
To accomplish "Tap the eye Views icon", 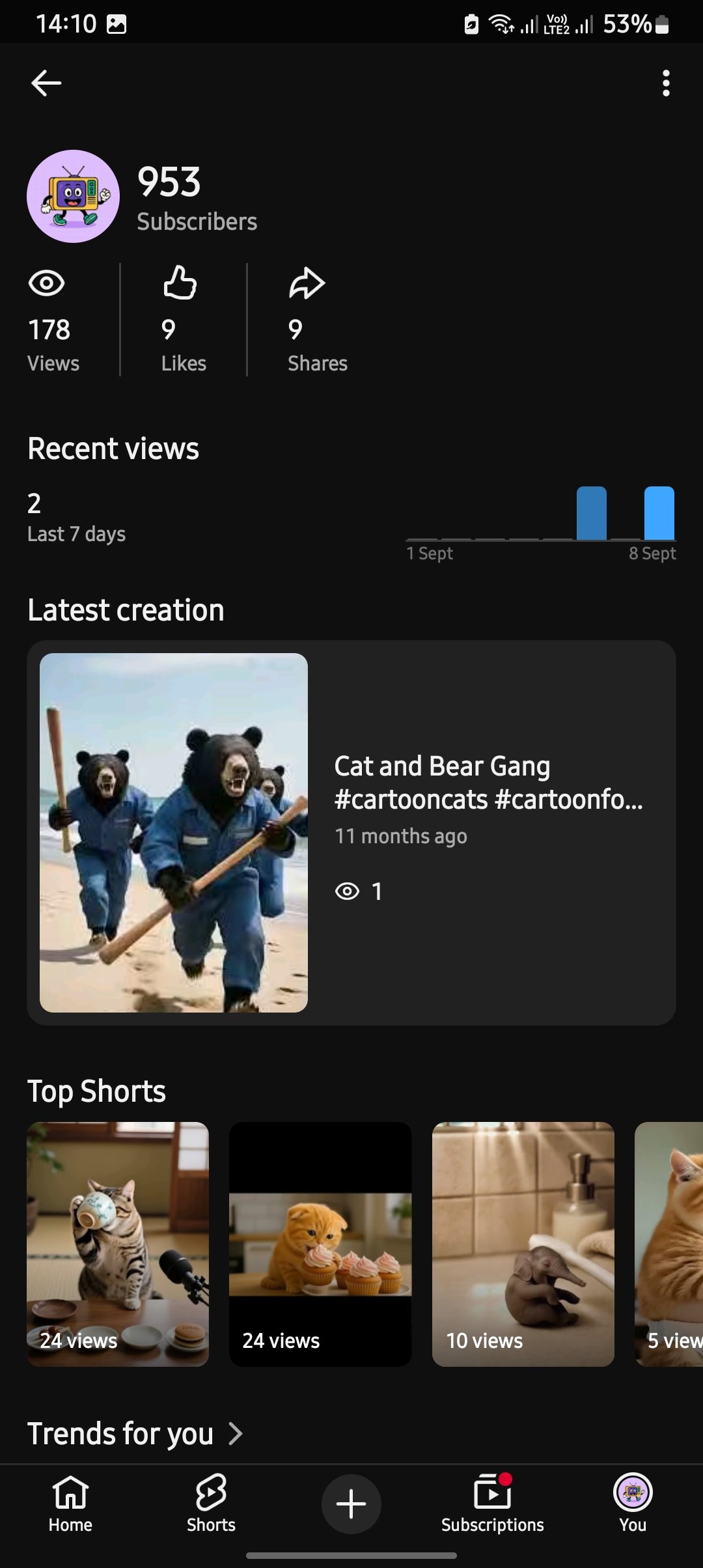I will (x=46, y=283).
